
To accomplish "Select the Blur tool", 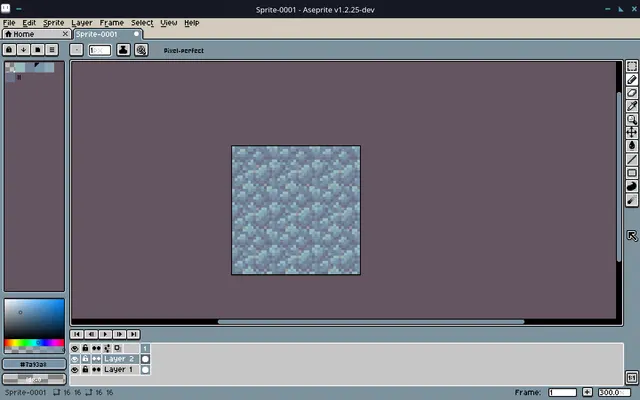I will [x=631, y=200].
